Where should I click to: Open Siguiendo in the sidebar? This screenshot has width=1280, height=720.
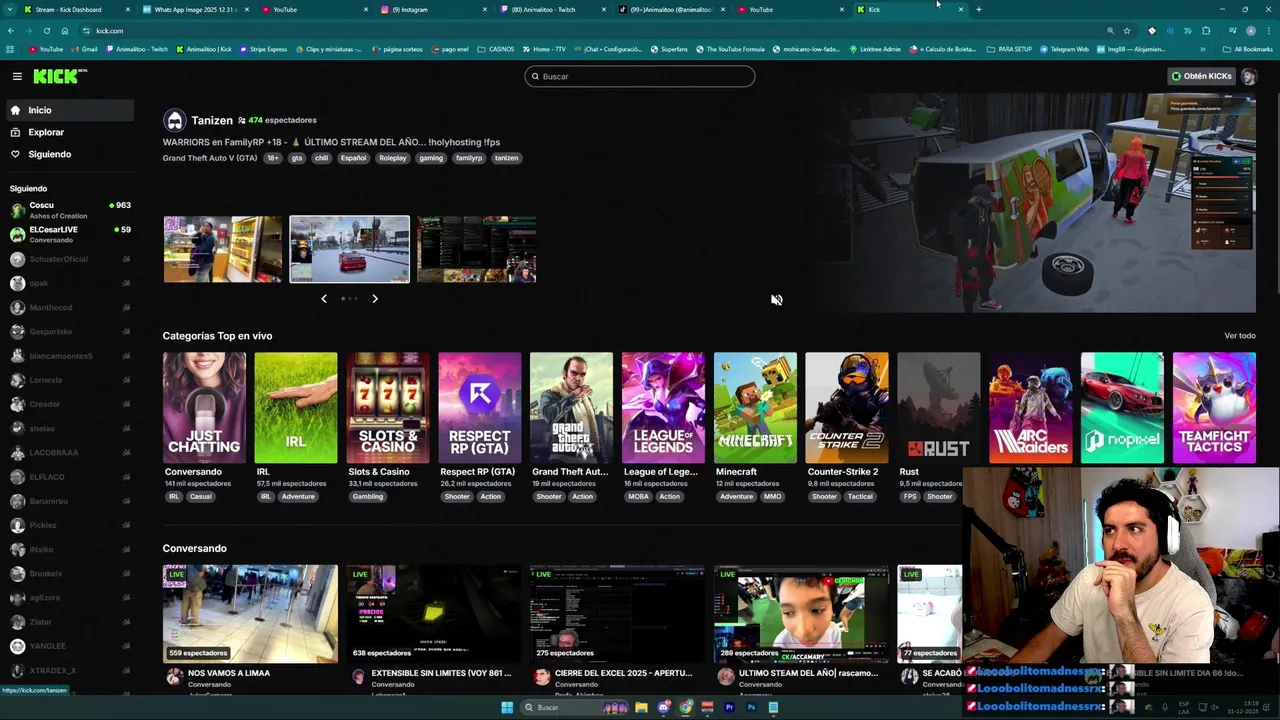(69, 154)
